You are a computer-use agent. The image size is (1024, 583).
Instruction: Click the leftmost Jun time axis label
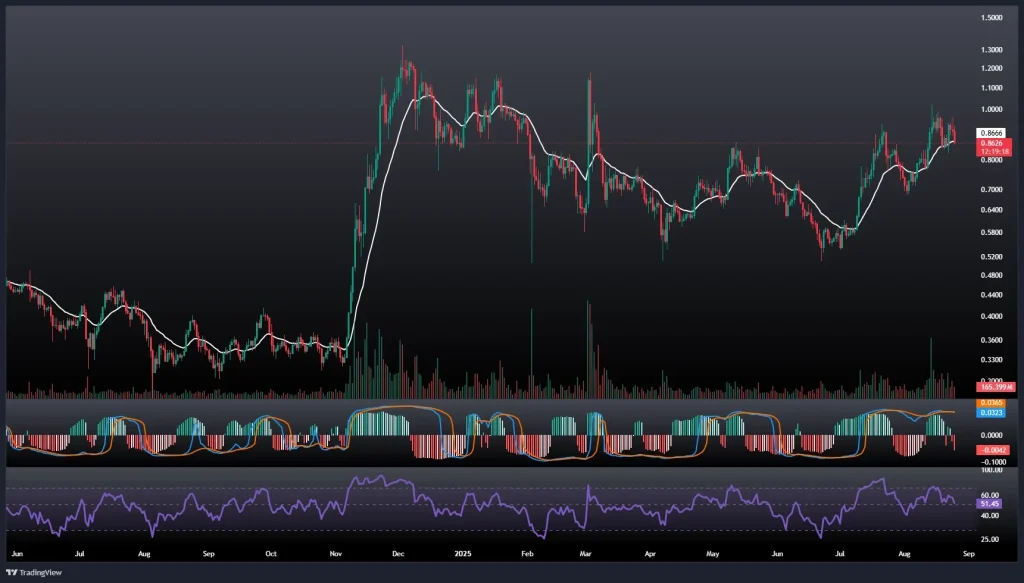[x=15, y=552]
